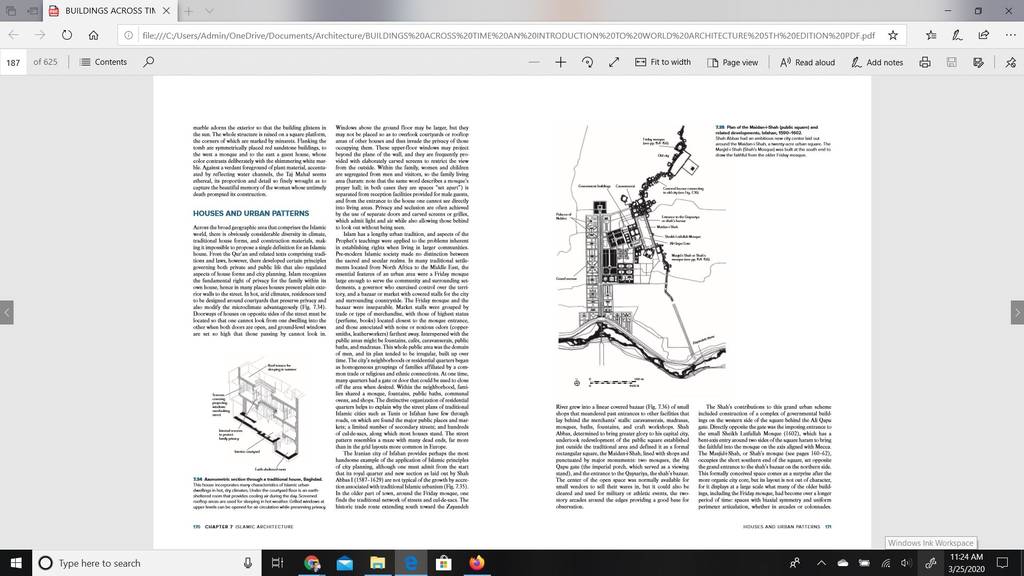The height and width of the screenshot is (576, 1024).
Task: Click the page number field showing 187
Action: 13,62
